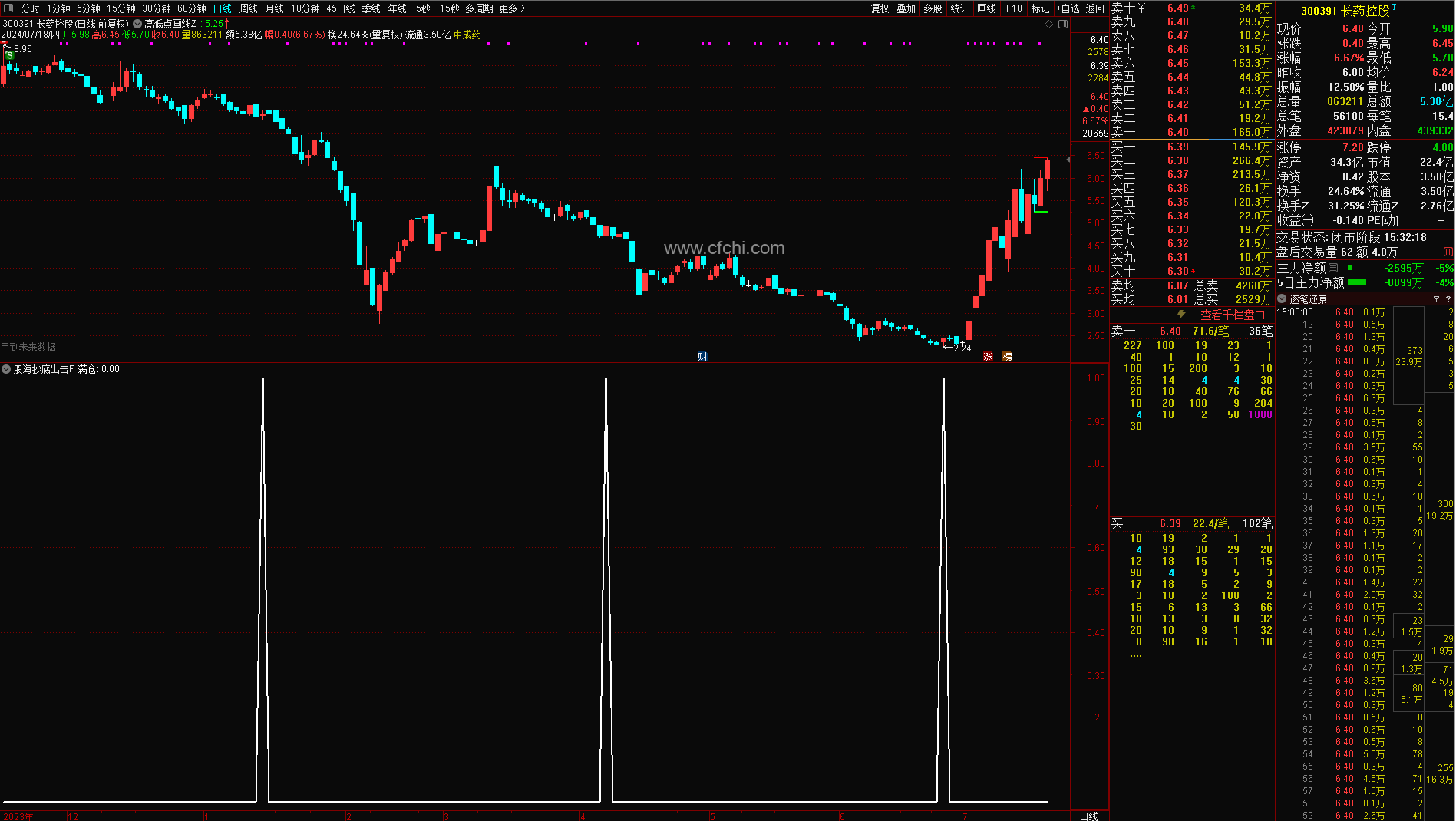
Task: Toggle the left sidebar panel icon
Action: coord(8,8)
